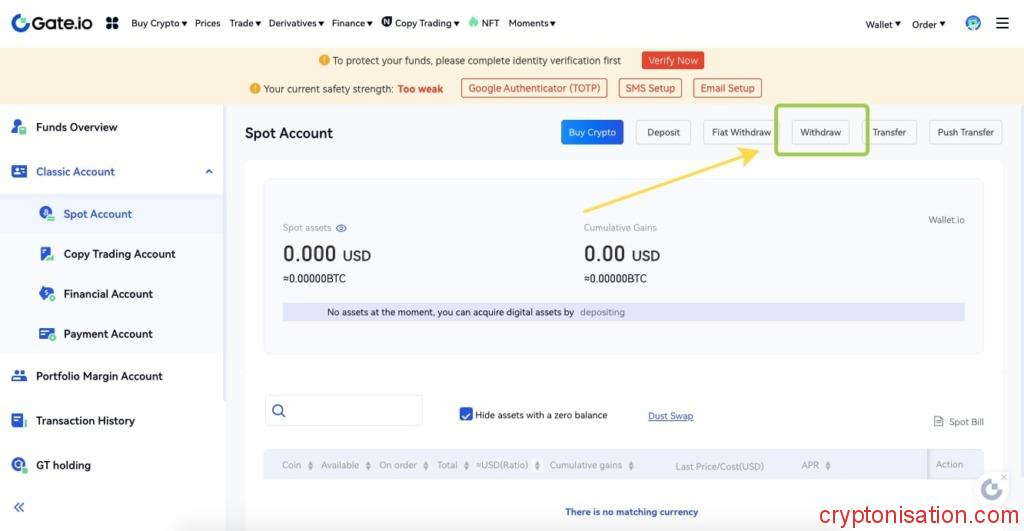Open the user profile avatar
Image resolution: width=1024 pixels, height=531 pixels.
coord(973,23)
